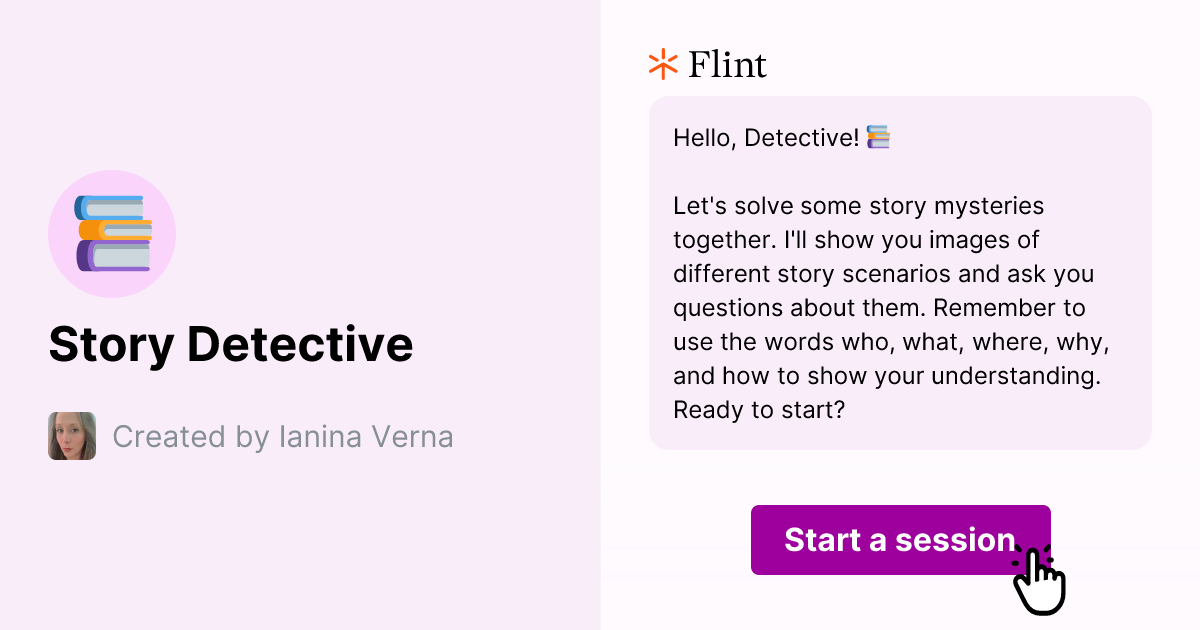This screenshot has height=630, width=1200.
Task: Click the Created by Ianina Verna link
Action: [284, 436]
